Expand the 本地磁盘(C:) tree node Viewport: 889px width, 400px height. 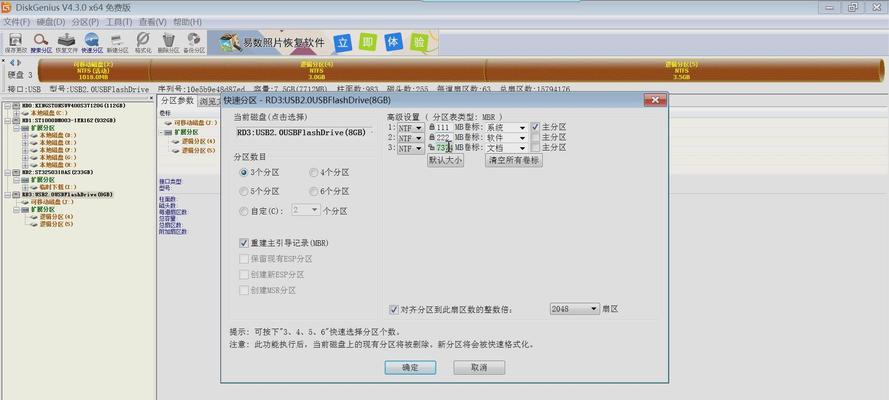(16, 113)
